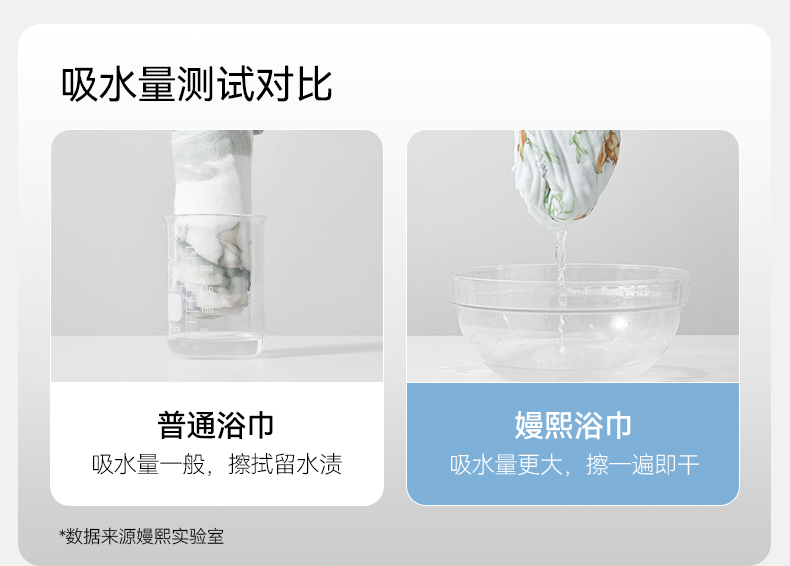Click the glass bowl in right photo

(x=569, y=321)
